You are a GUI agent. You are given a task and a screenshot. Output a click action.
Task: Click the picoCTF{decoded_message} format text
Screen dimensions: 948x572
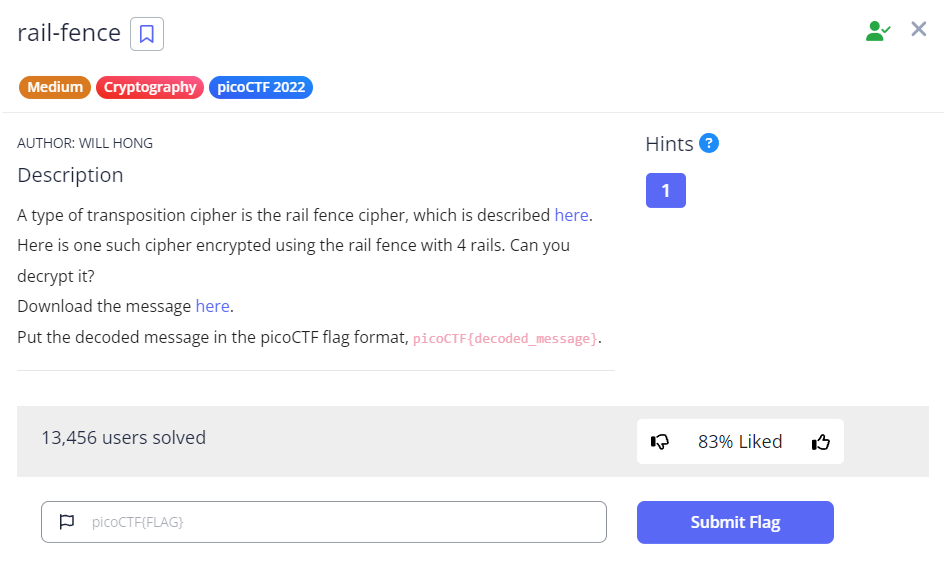(x=505, y=338)
